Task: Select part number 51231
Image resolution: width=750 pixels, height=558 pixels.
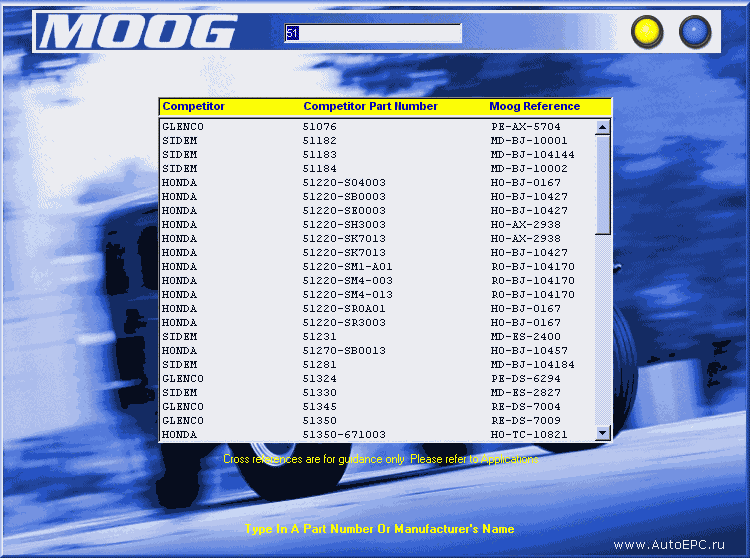Action: (x=320, y=336)
